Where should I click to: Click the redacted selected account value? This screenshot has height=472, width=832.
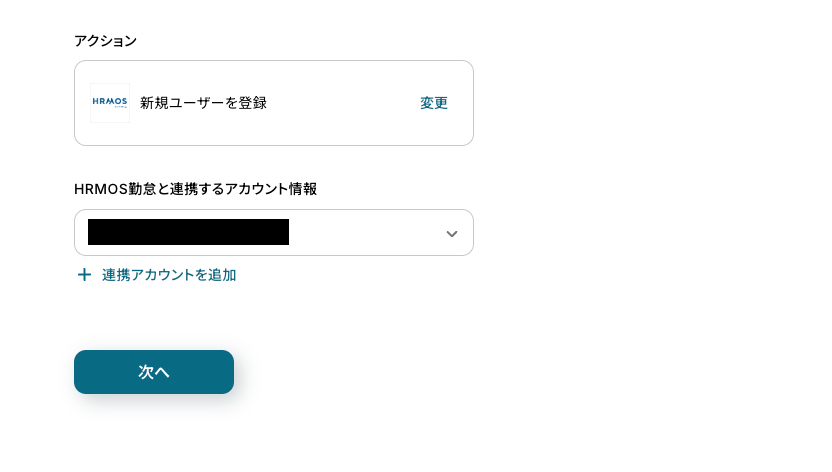coord(188,233)
